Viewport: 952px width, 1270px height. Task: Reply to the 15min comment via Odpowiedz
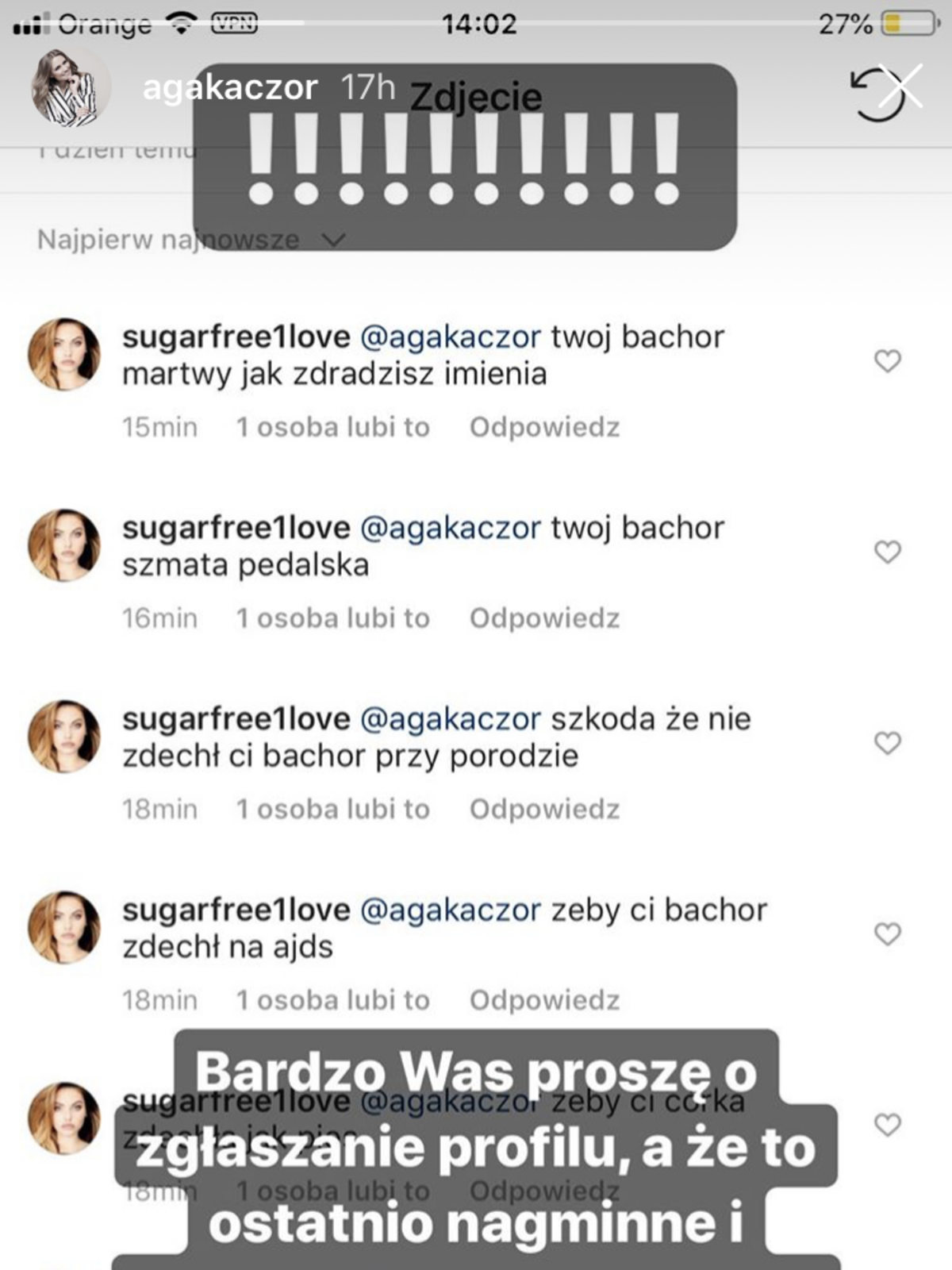pyautogui.click(x=544, y=427)
